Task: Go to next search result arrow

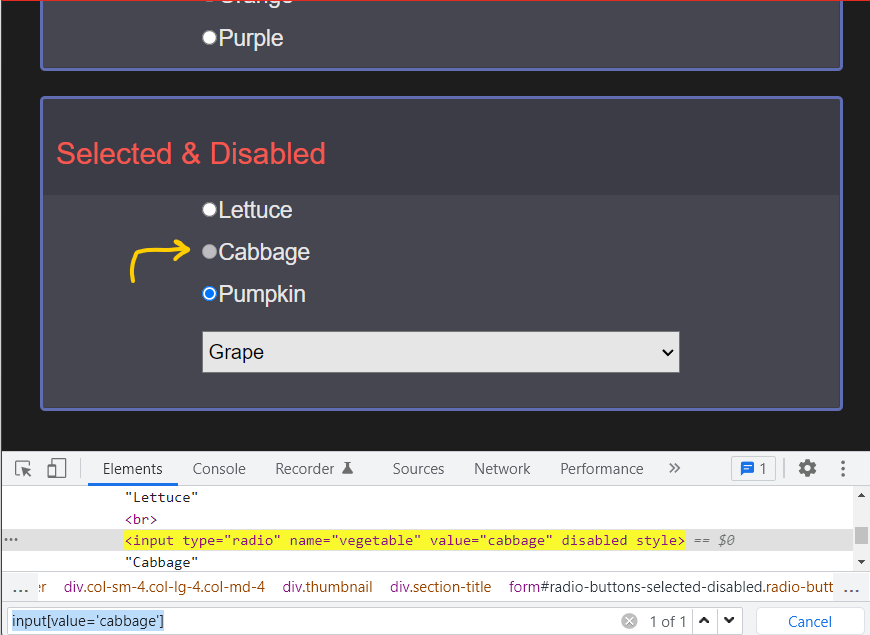Action: point(729,621)
